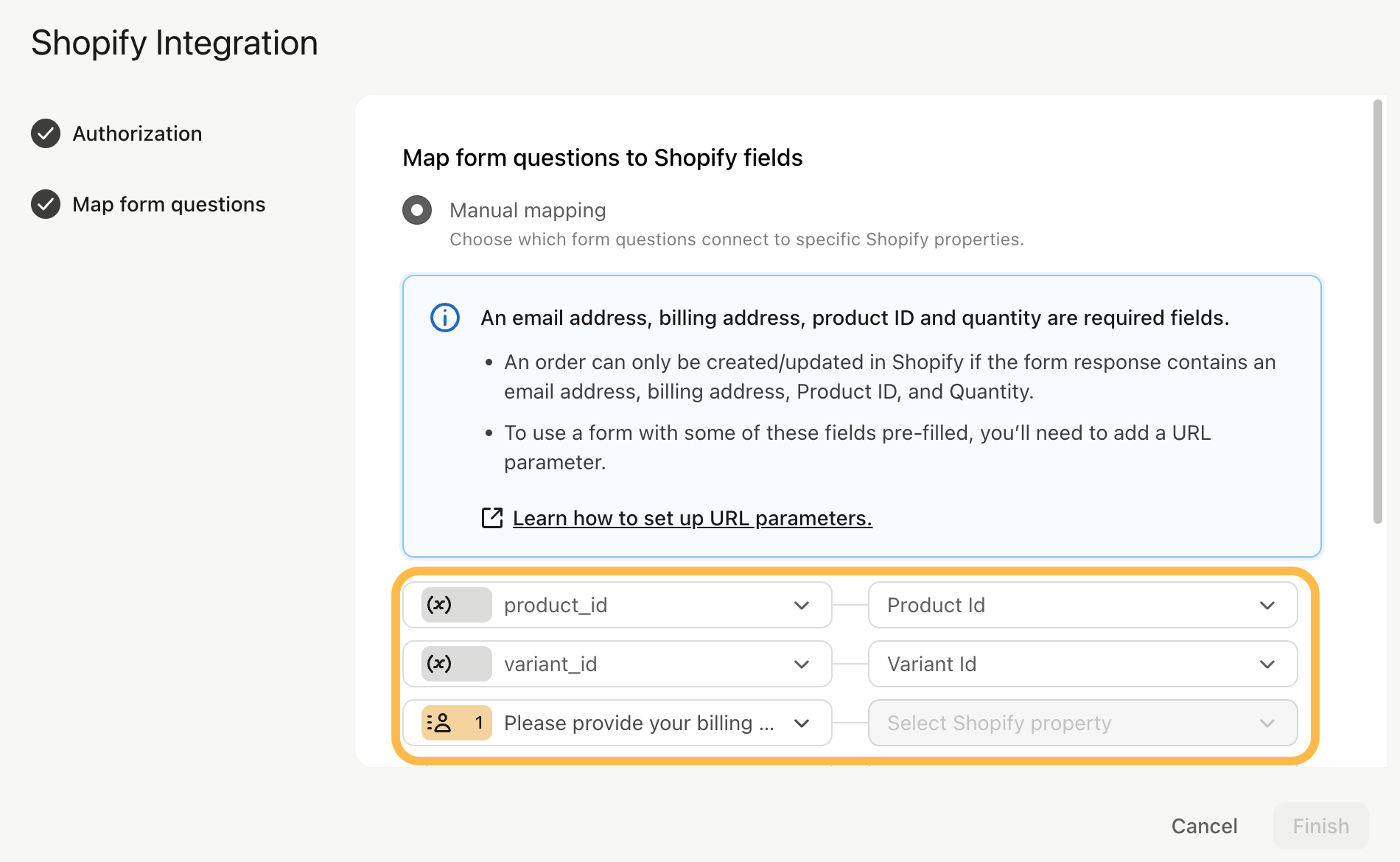1400x862 pixels.
Task: Click the Manual mapping label text
Action: 528,210
